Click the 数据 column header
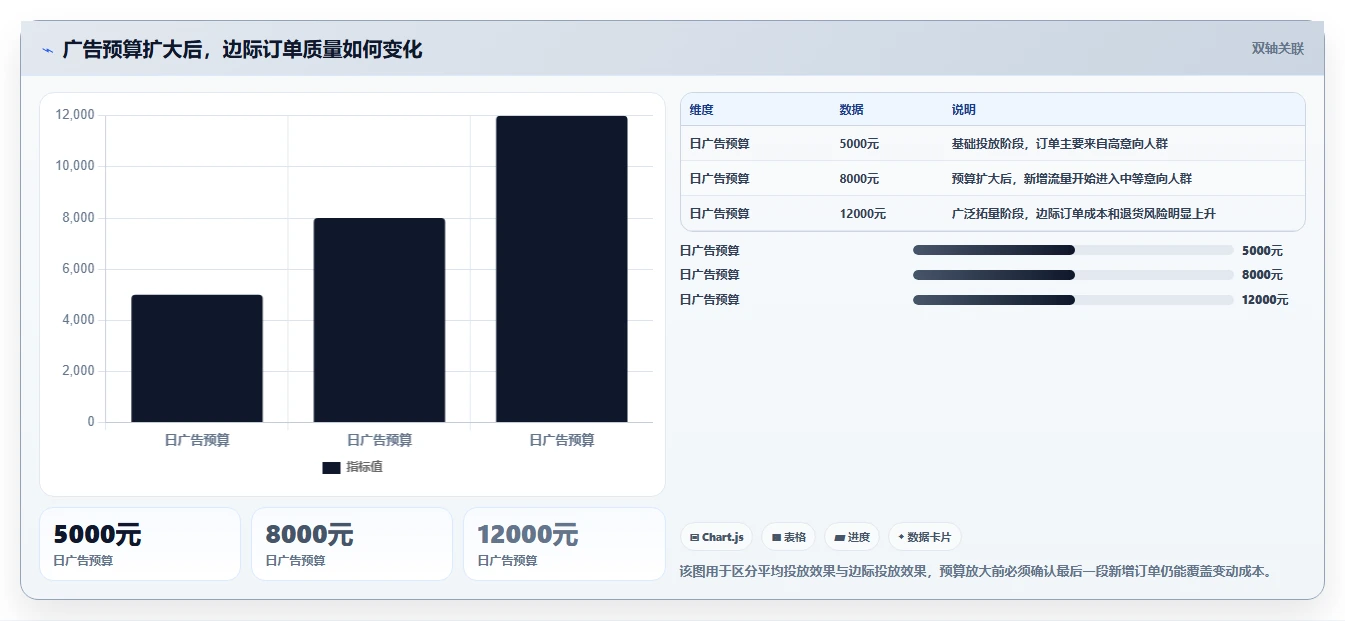Viewport: 1345px width, 621px height. click(x=852, y=110)
